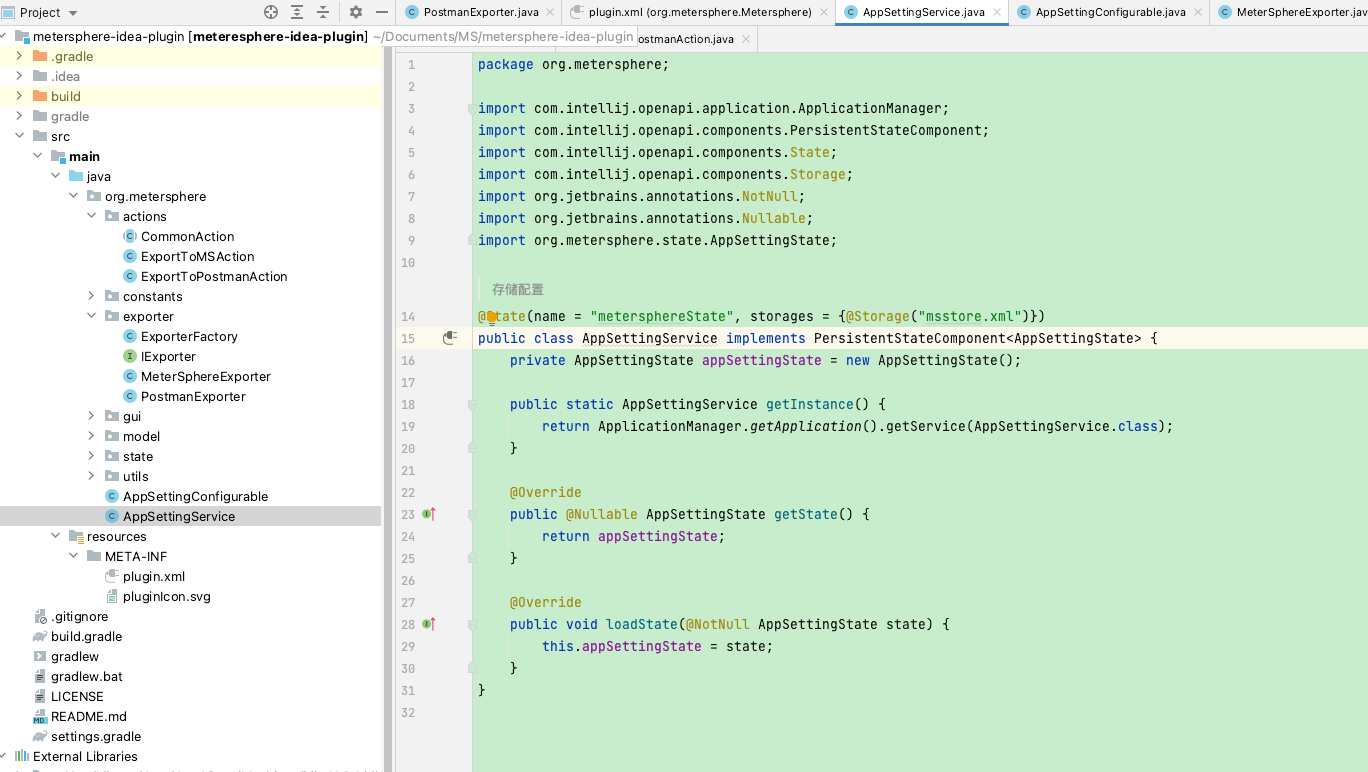1368x772 pixels.
Task: Expand the gui package
Action: click(91, 416)
